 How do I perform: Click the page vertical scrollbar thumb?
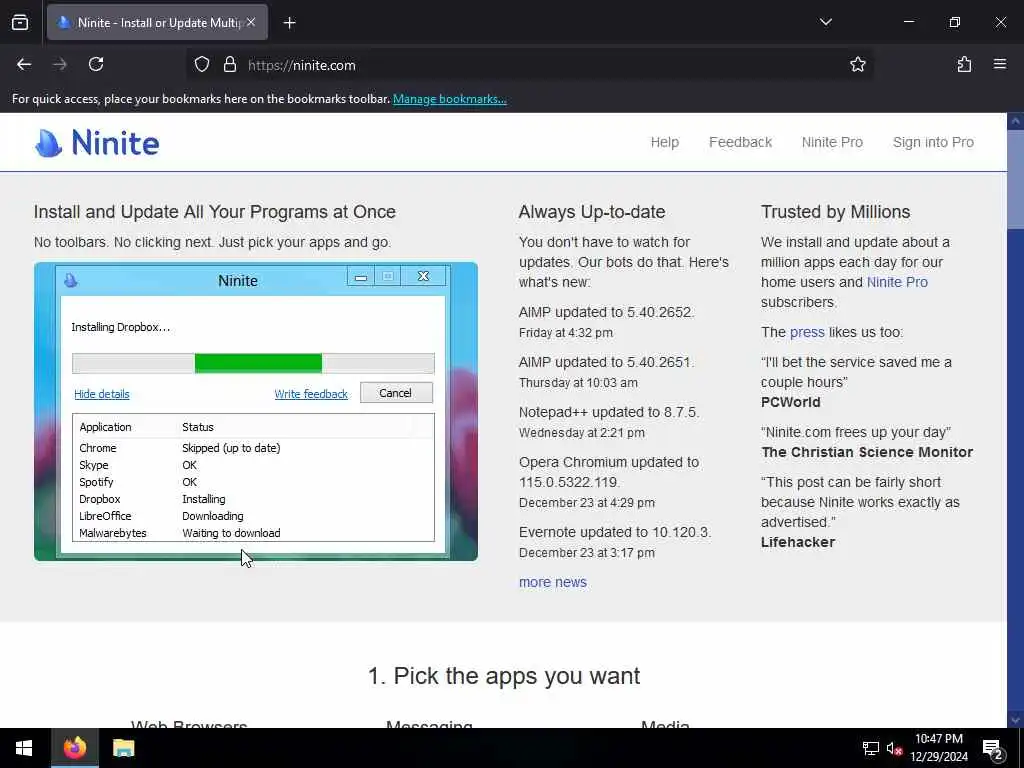click(1015, 180)
